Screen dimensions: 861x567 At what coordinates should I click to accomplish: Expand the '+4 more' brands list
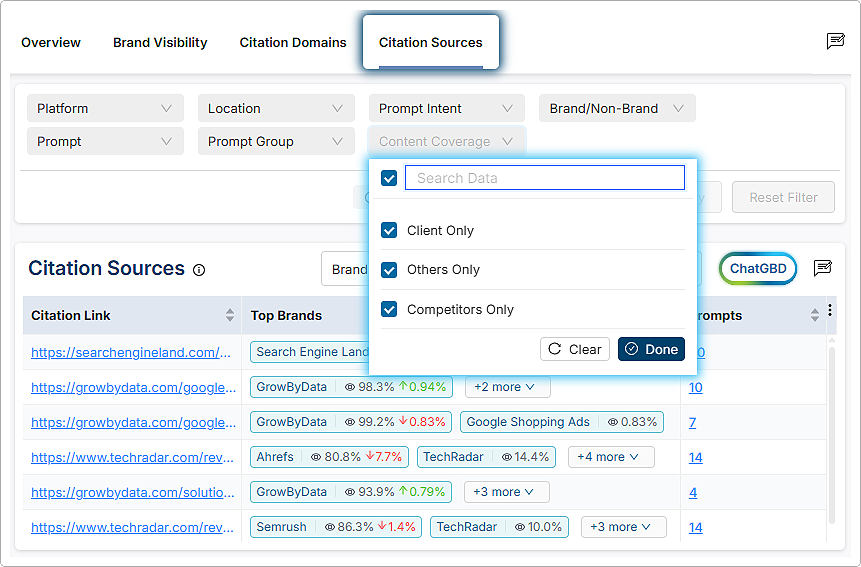(610, 457)
